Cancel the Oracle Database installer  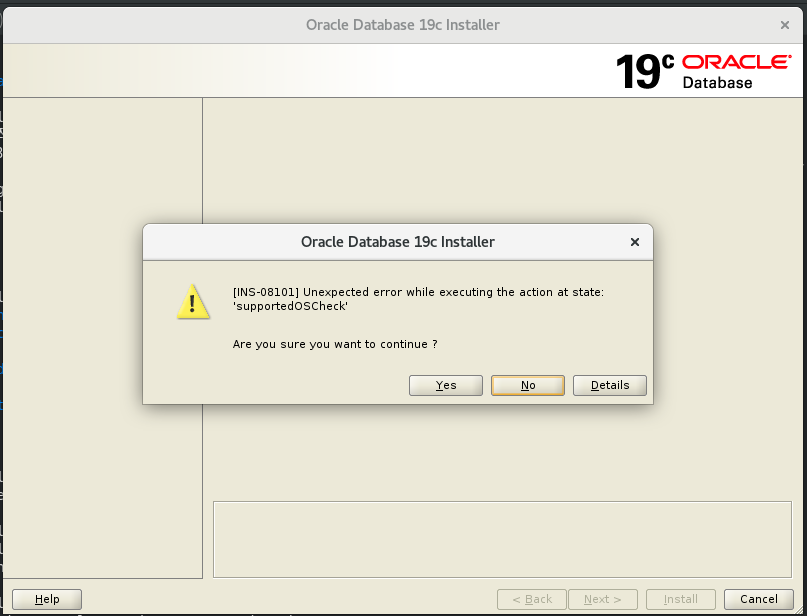tap(759, 600)
